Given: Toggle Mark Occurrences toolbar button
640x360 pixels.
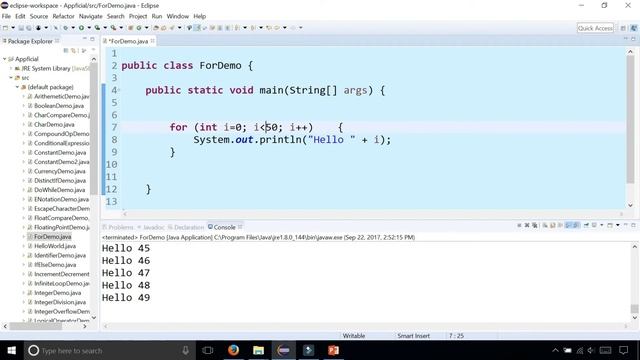Looking at the screenshot, I should click(x=197, y=28).
